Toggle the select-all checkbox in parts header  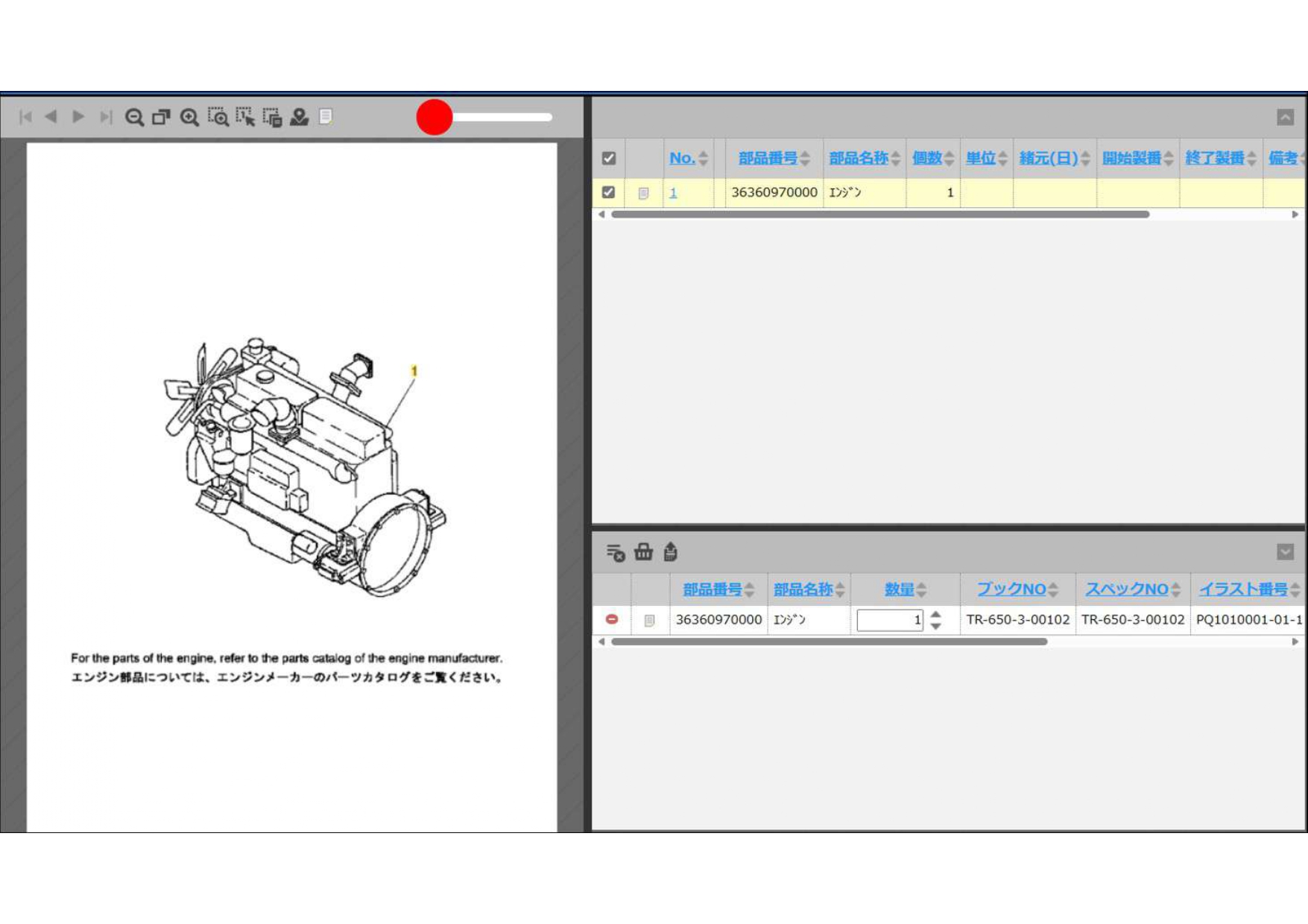pos(609,158)
